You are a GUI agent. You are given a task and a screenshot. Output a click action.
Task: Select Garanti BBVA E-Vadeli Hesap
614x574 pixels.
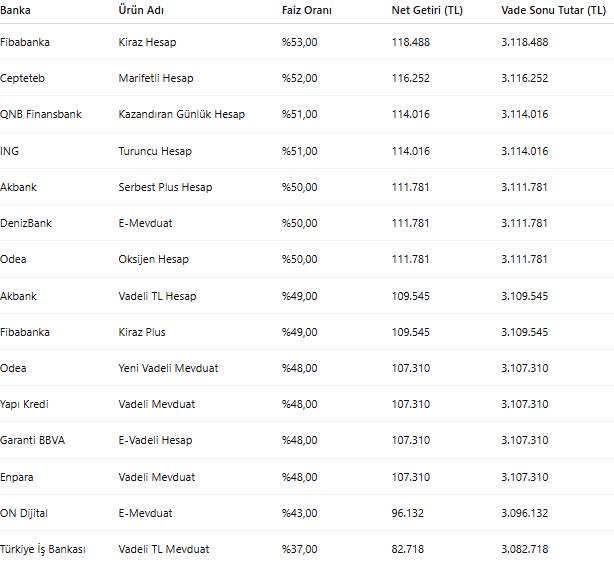click(x=155, y=440)
